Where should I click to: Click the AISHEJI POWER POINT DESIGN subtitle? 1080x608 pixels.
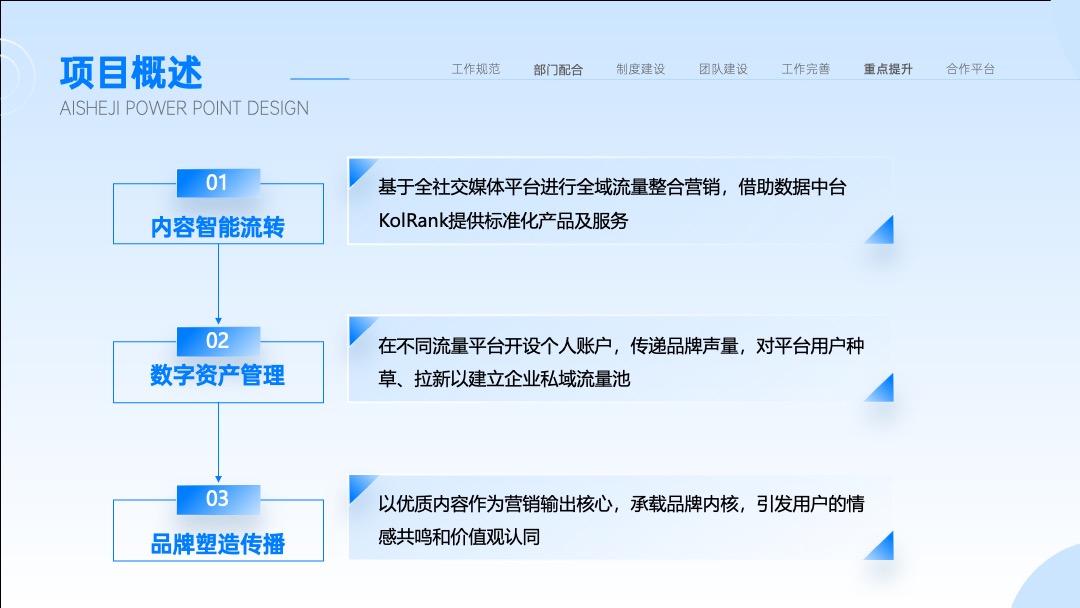184,108
